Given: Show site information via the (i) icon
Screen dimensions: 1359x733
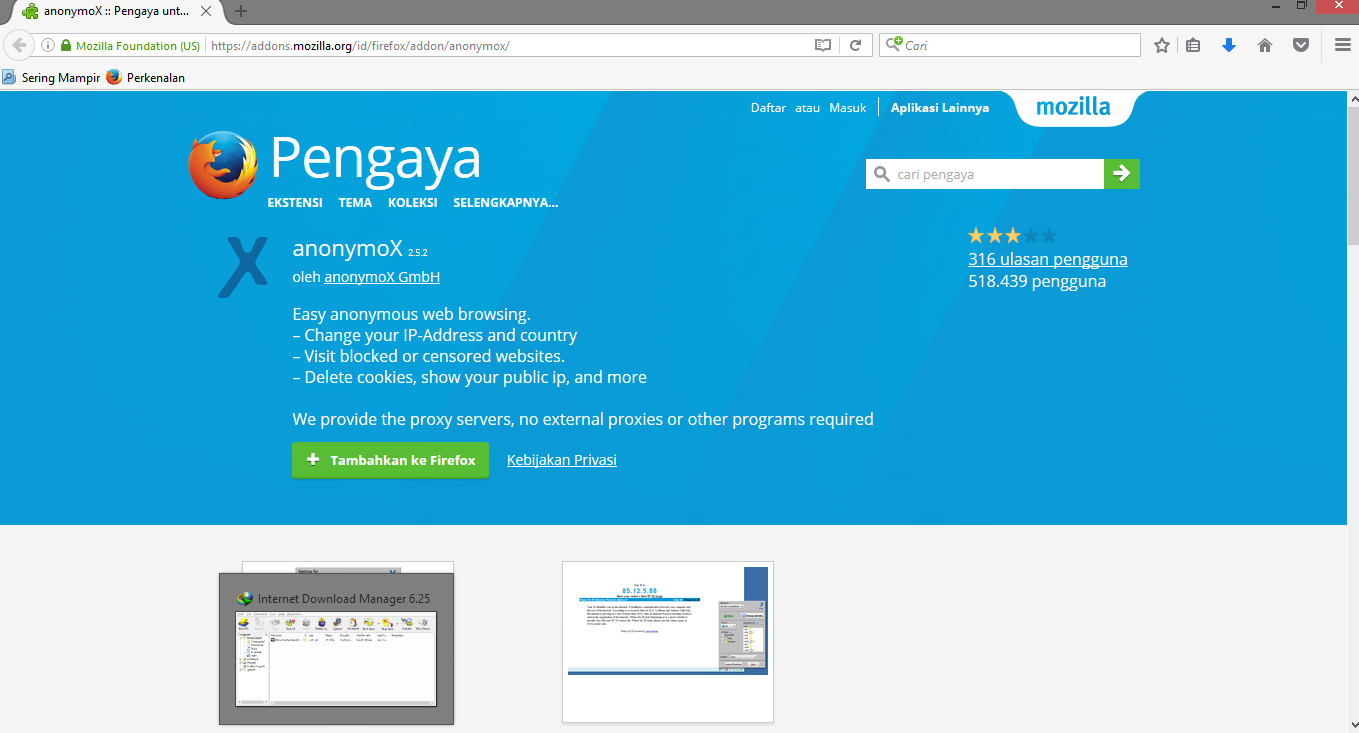Looking at the screenshot, I should pos(47,45).
